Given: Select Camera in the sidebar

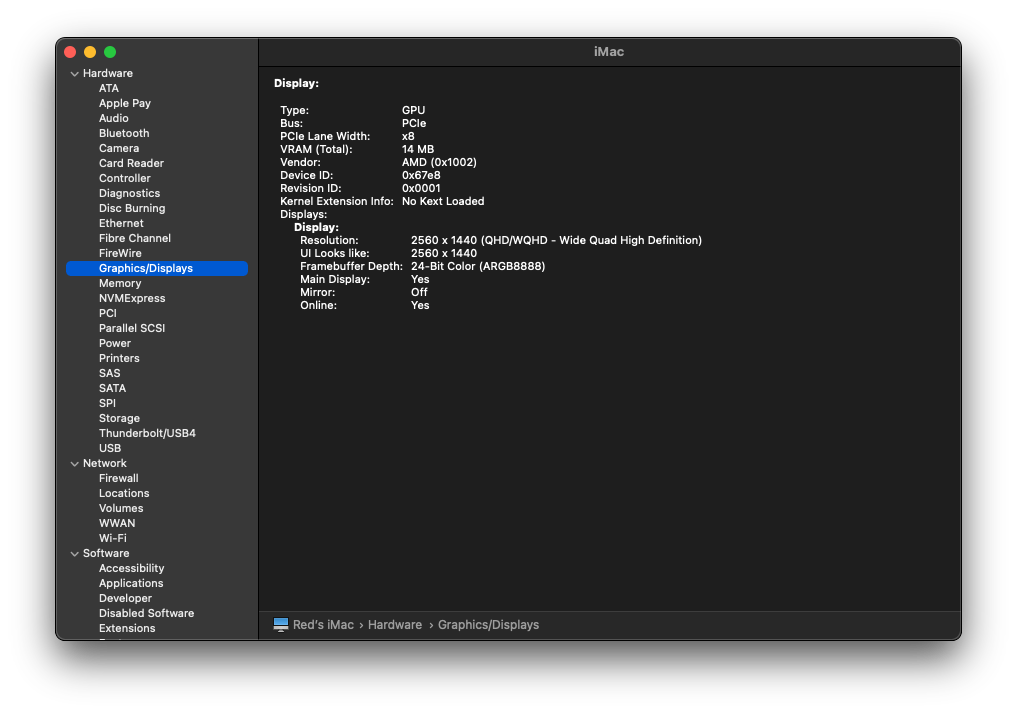Looking at the screenshot, I should pos(119,148).
